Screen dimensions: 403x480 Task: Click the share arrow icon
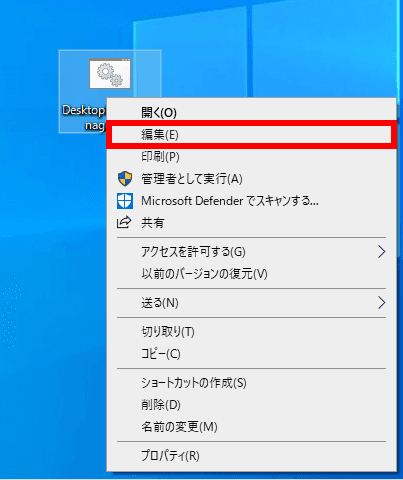click(124, 222)
